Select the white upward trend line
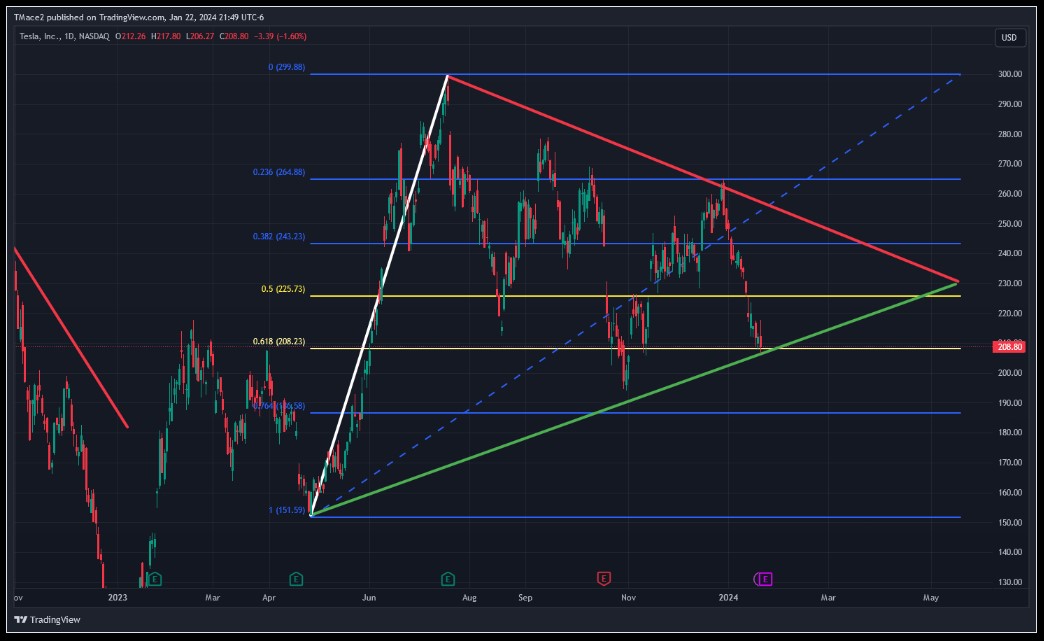Image resolution: width=1044 pixels, height=641 pixels. click(x=380, y=292)
